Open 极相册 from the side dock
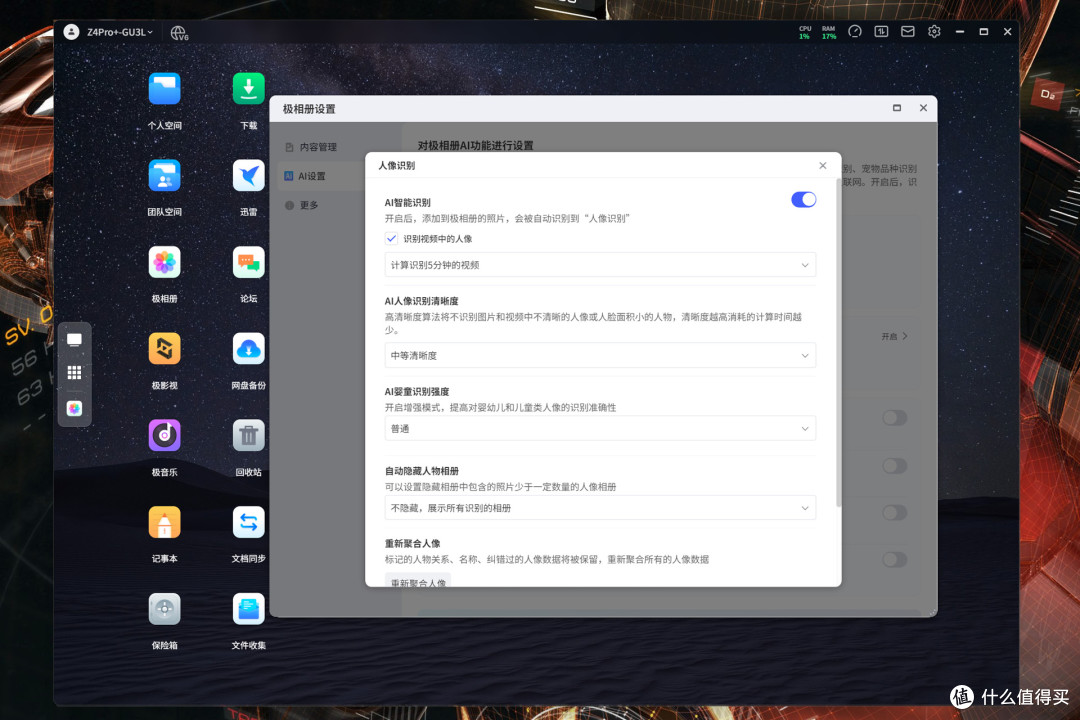The image size is (1080, 720). tap(74, 409)
